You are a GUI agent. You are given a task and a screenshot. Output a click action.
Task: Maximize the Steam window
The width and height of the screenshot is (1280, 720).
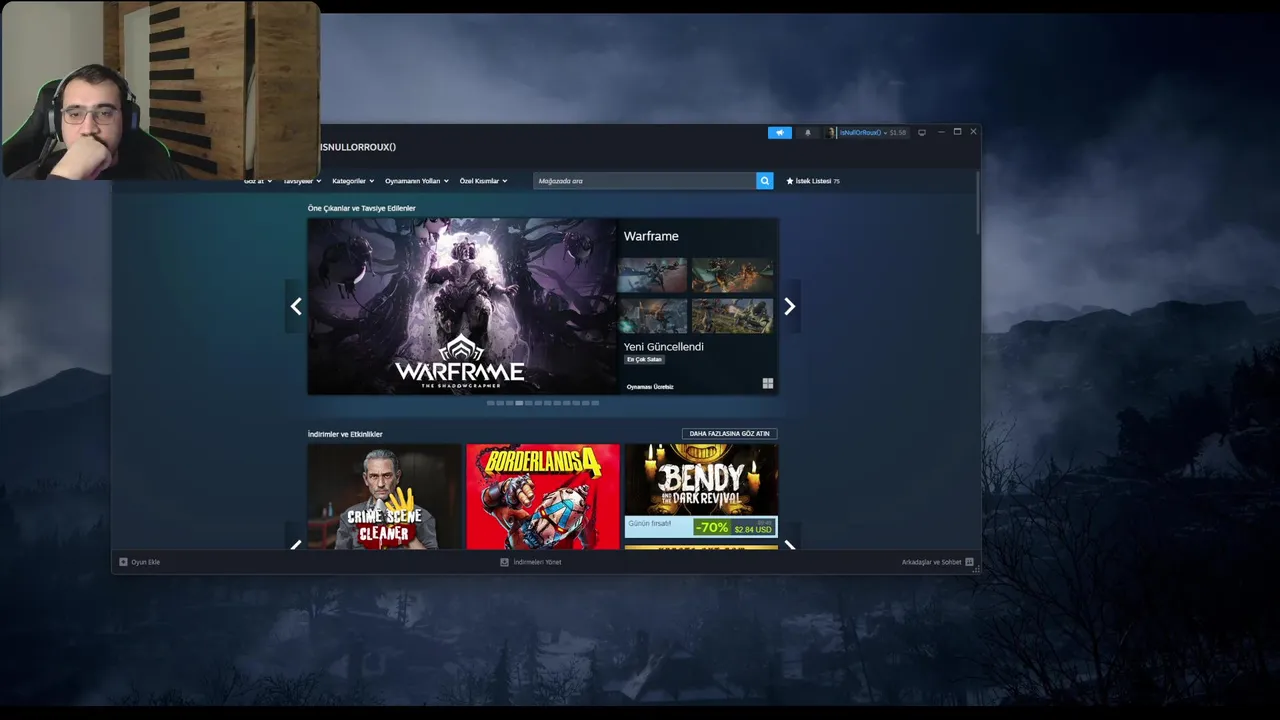[957, 132]
